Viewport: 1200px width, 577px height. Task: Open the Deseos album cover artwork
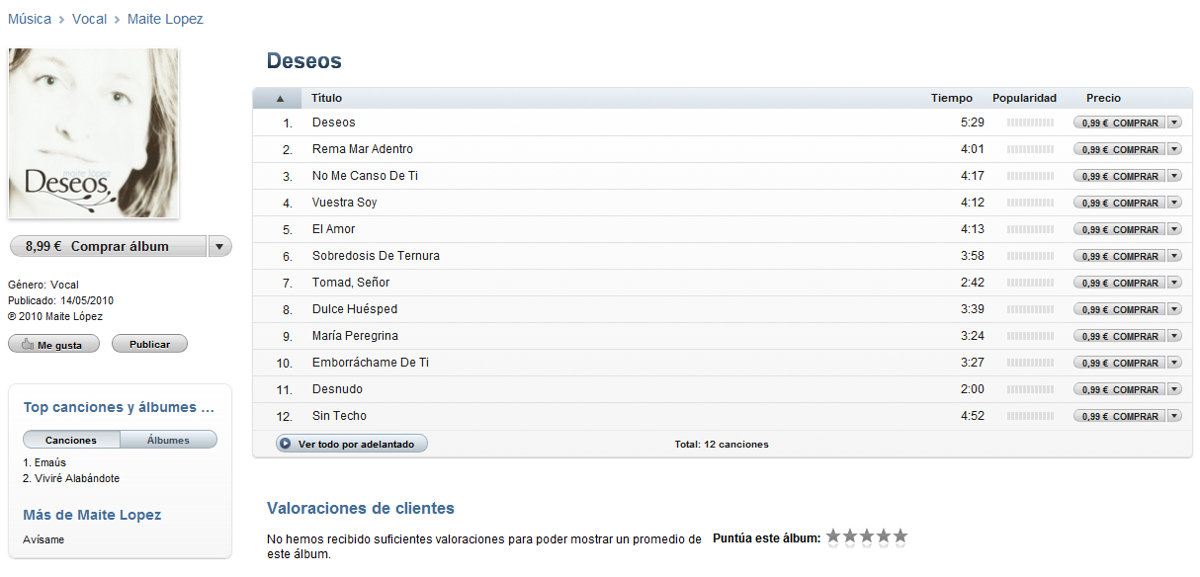(x=94, y=133)
